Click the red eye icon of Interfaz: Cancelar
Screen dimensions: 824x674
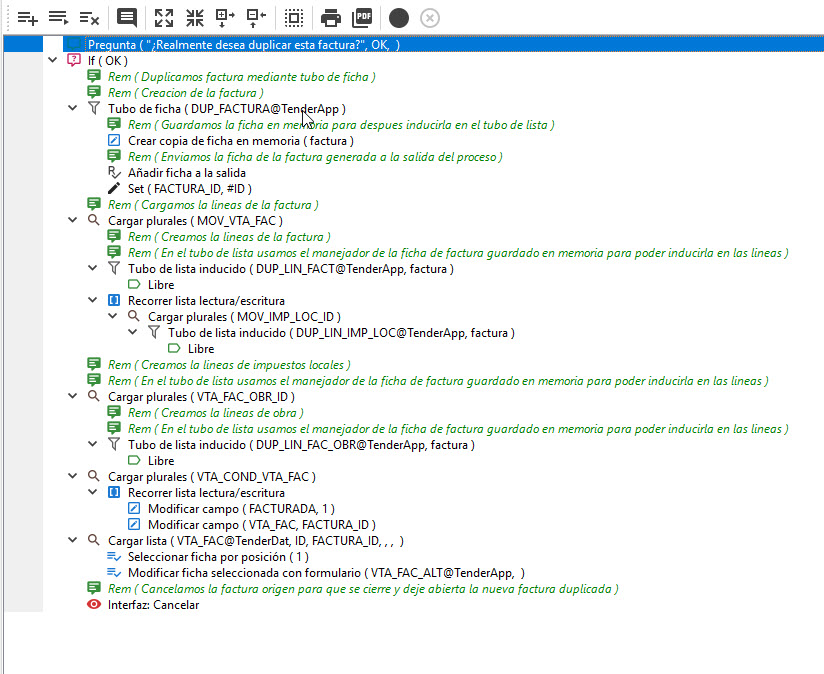point(94,604)
